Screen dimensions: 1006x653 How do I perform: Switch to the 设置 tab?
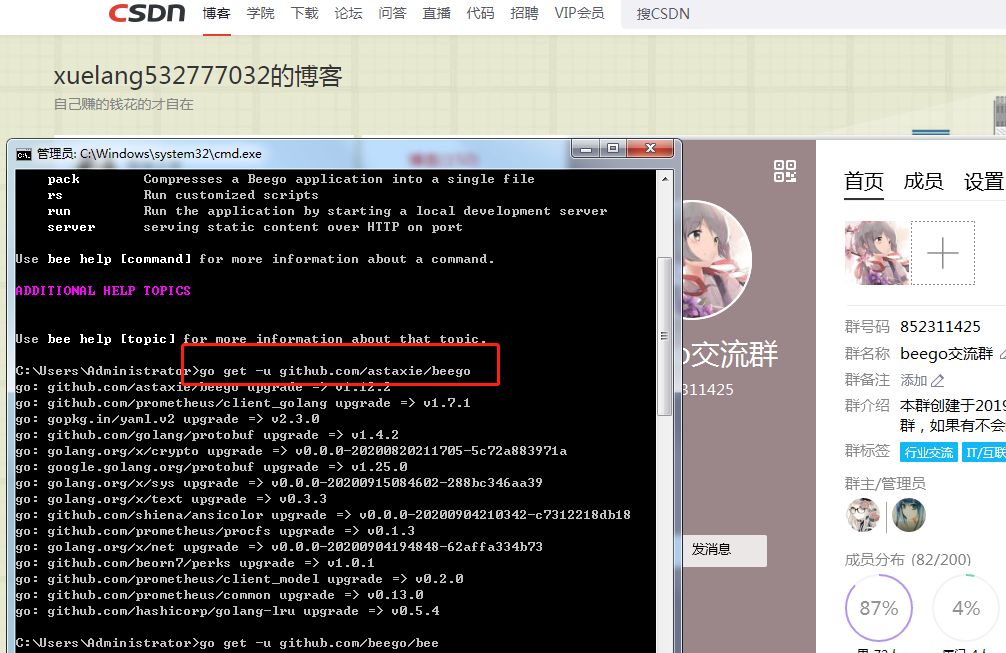(984, 182)
